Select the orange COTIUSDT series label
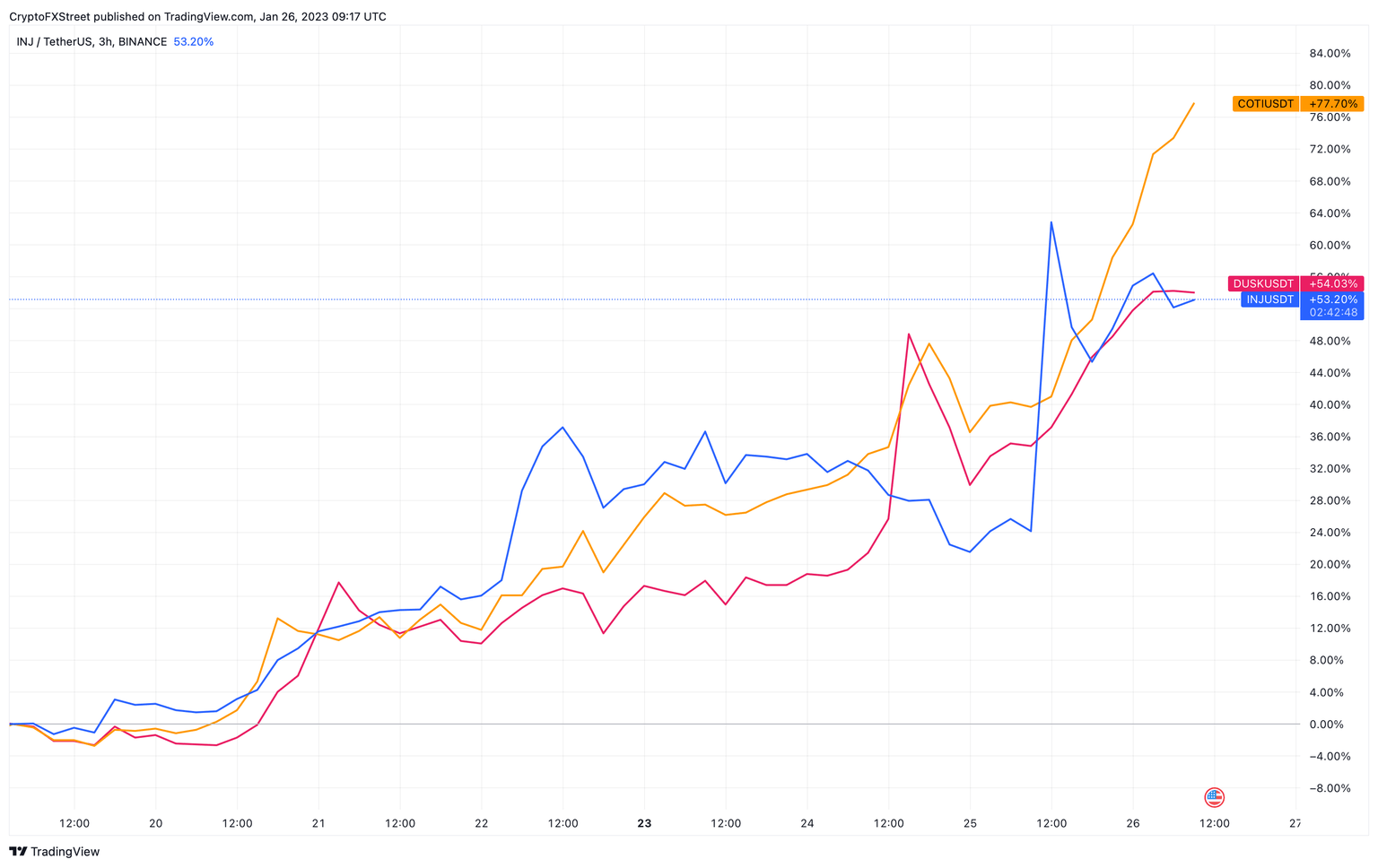The image size is (1378, 868). [x=1265, y=104]
